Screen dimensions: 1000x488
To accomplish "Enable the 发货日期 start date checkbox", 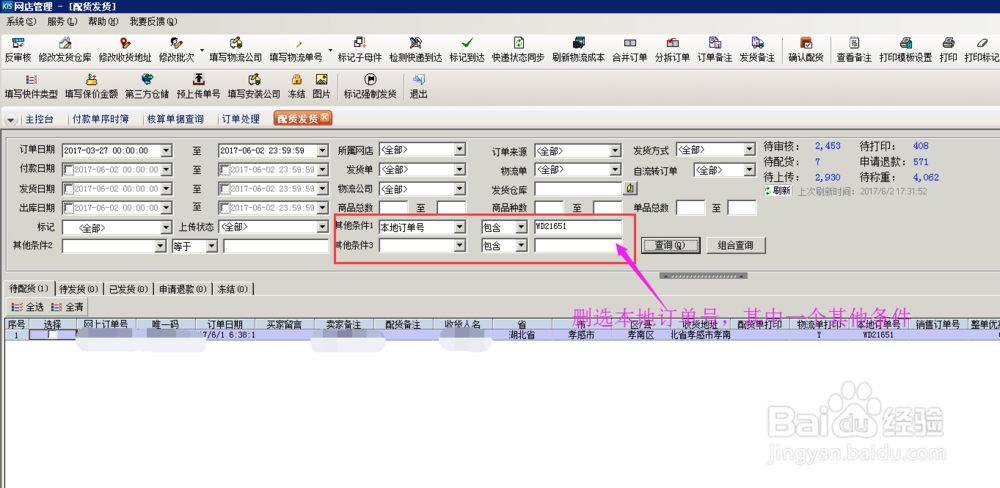I will tap(69, 189).
